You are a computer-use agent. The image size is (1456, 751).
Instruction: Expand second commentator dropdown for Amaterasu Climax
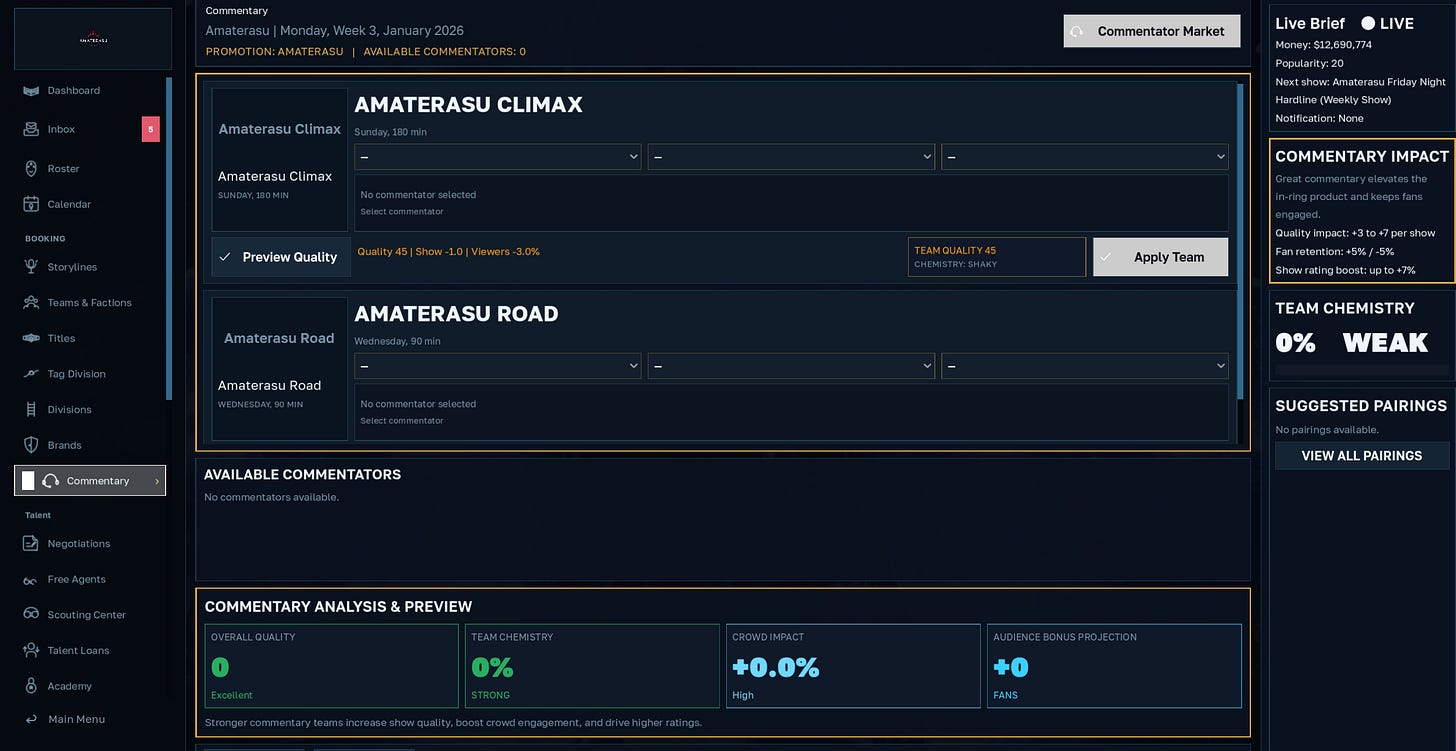click(x=791, y=157)
